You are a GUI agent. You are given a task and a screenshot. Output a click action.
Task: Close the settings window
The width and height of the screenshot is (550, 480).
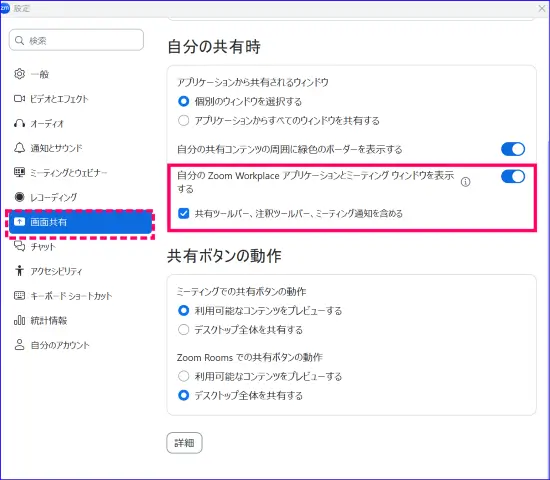coord(542,8)
